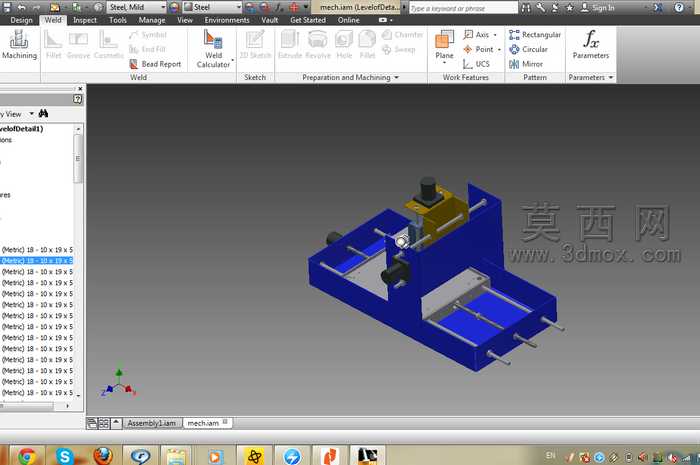Open the Bead Report
This screenshot has width=700, height=465.
tap(155, 64)
